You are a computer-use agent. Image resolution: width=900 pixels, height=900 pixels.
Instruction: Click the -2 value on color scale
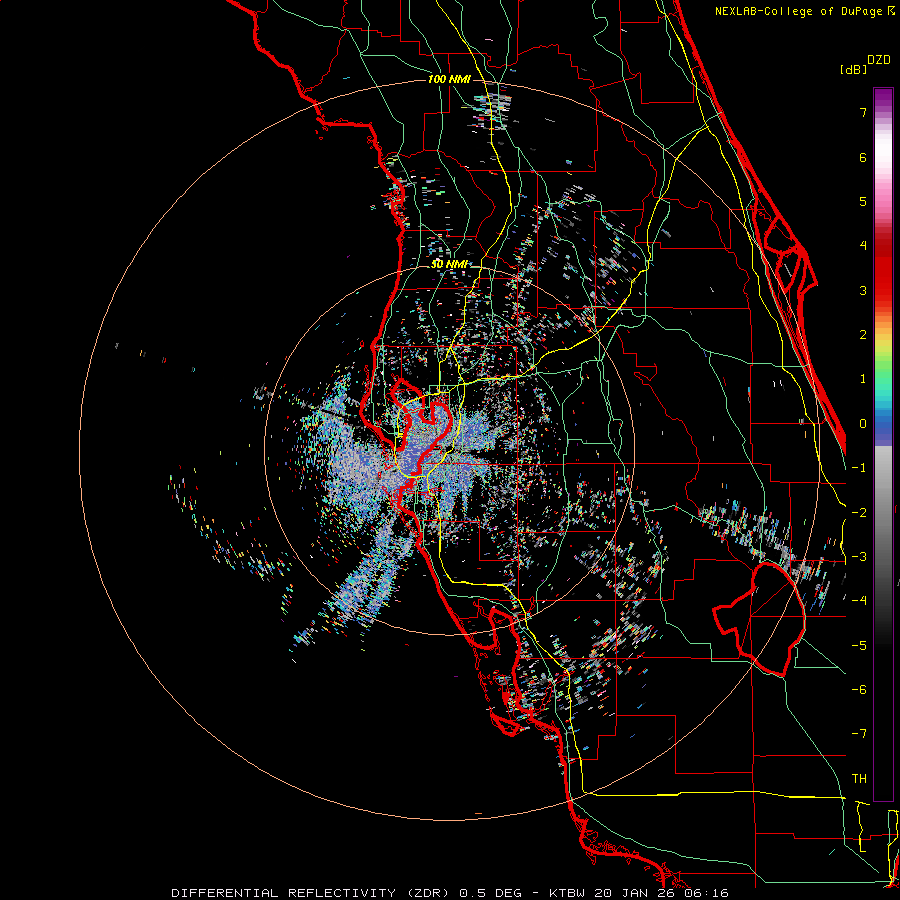(x=859, y=512)
